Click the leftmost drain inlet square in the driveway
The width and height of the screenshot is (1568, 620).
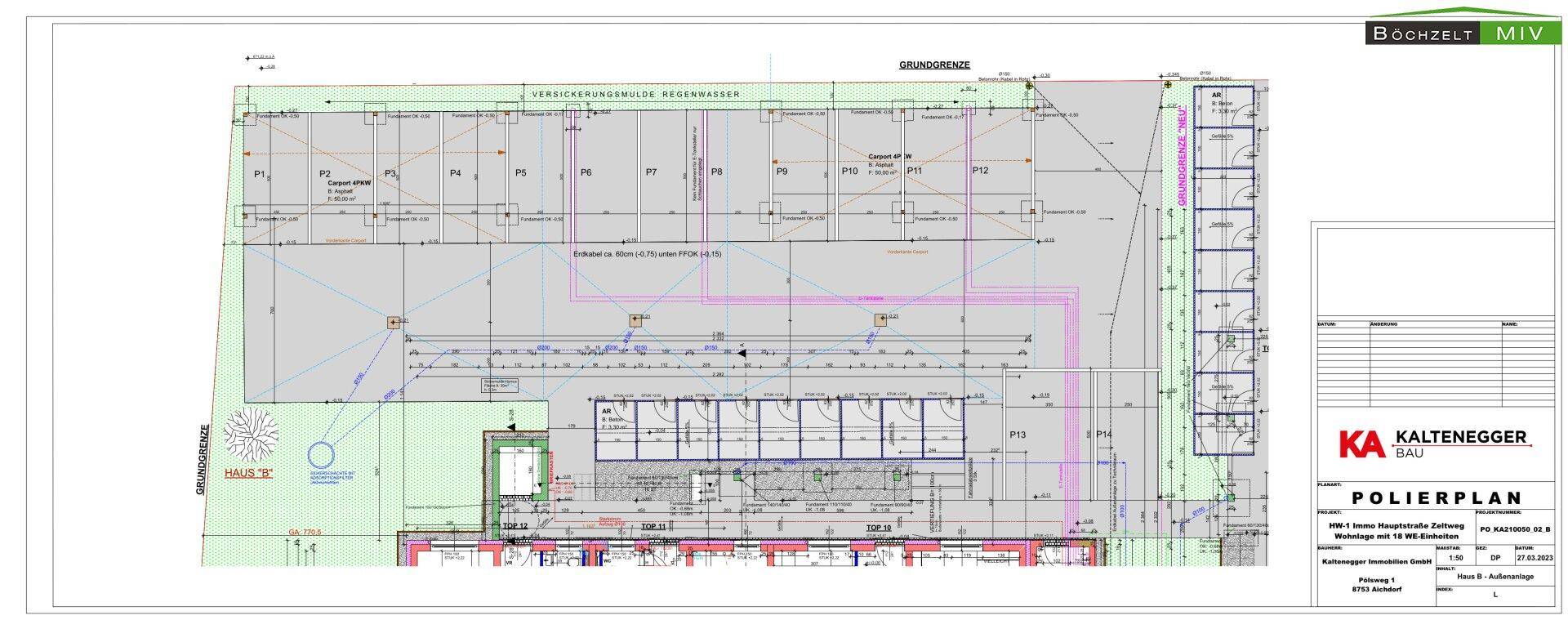393,323
